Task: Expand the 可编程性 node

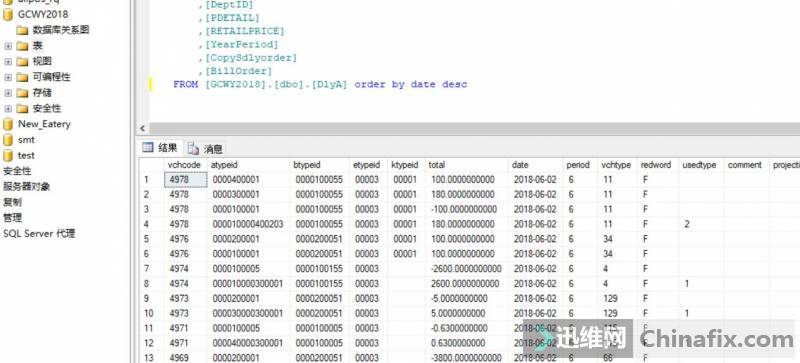Action: pos(8,78)
